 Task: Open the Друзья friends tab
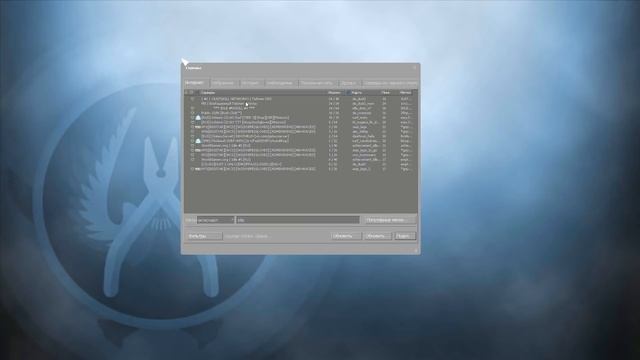(x=349, y=83)
